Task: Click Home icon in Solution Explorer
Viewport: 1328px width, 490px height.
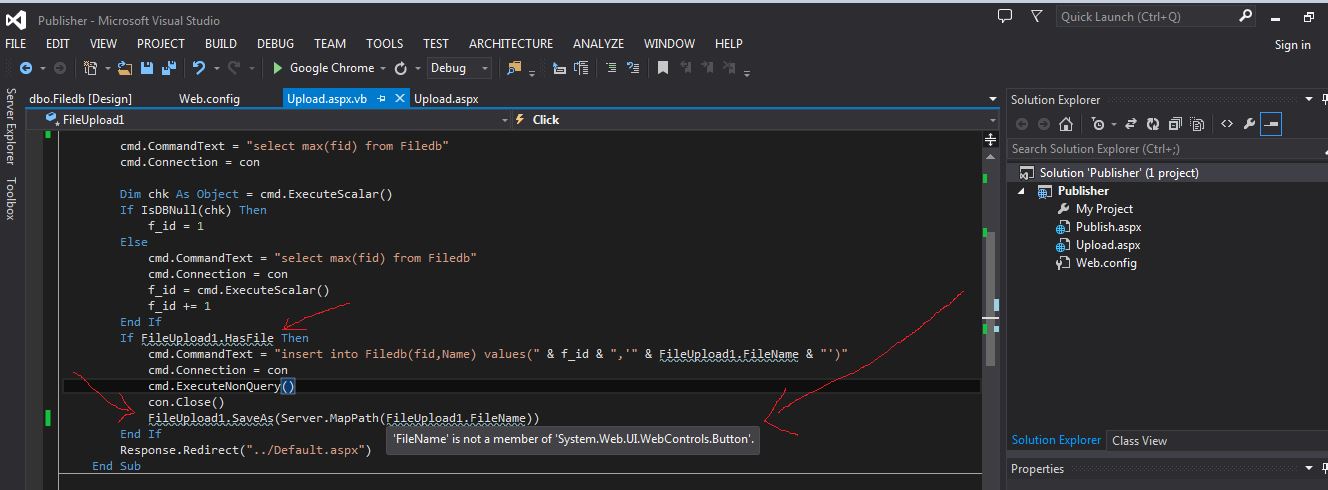Action: (x=1066, y=124)
